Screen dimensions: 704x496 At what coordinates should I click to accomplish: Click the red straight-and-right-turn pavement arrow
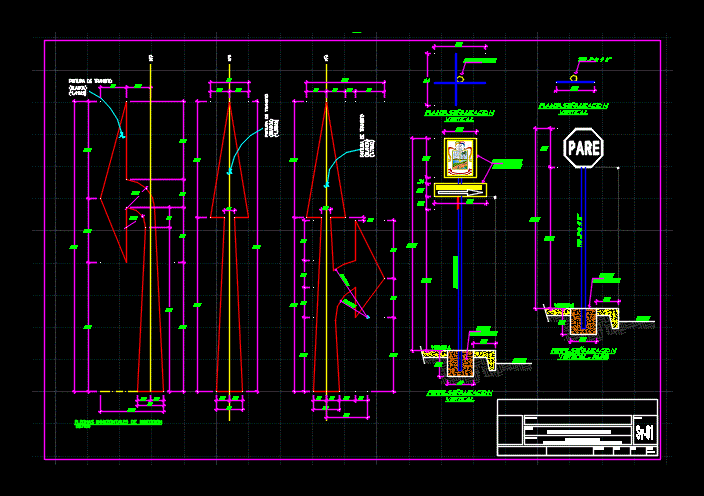click(x=327, y=180)
